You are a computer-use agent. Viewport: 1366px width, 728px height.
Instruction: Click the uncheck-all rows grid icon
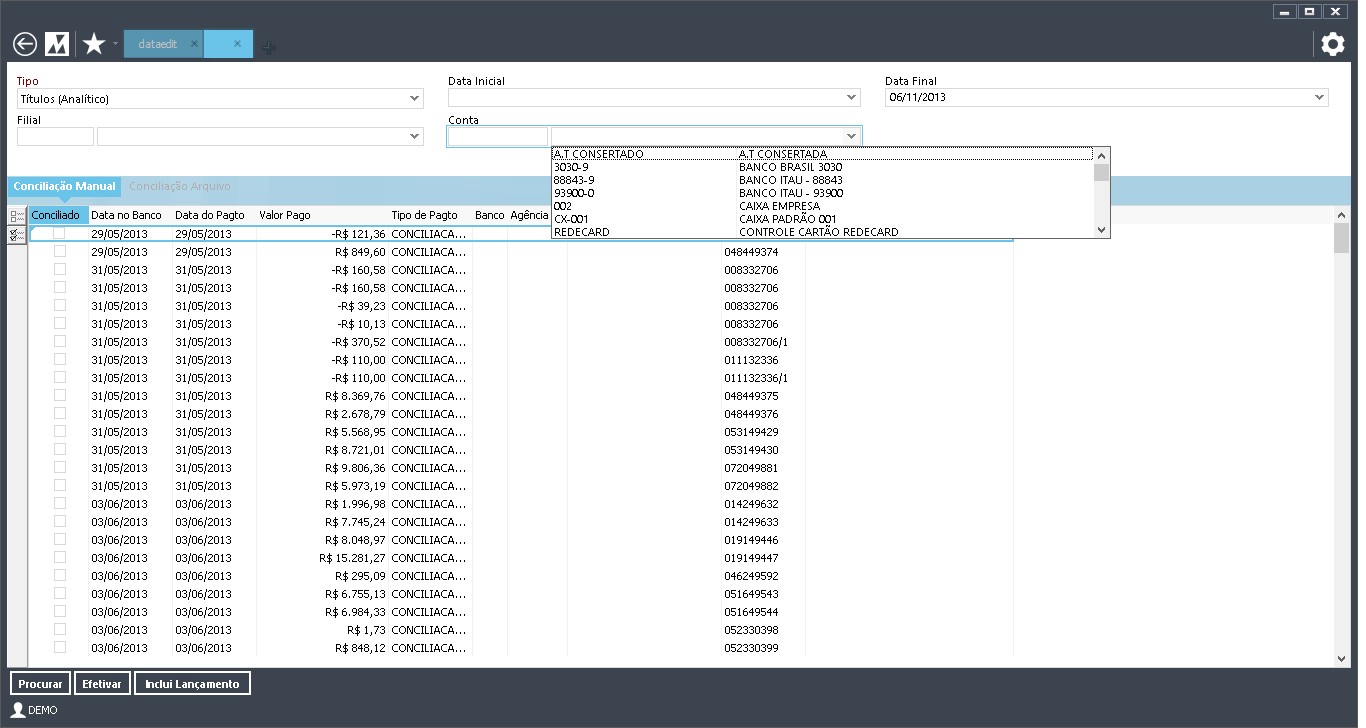(17, 216)
